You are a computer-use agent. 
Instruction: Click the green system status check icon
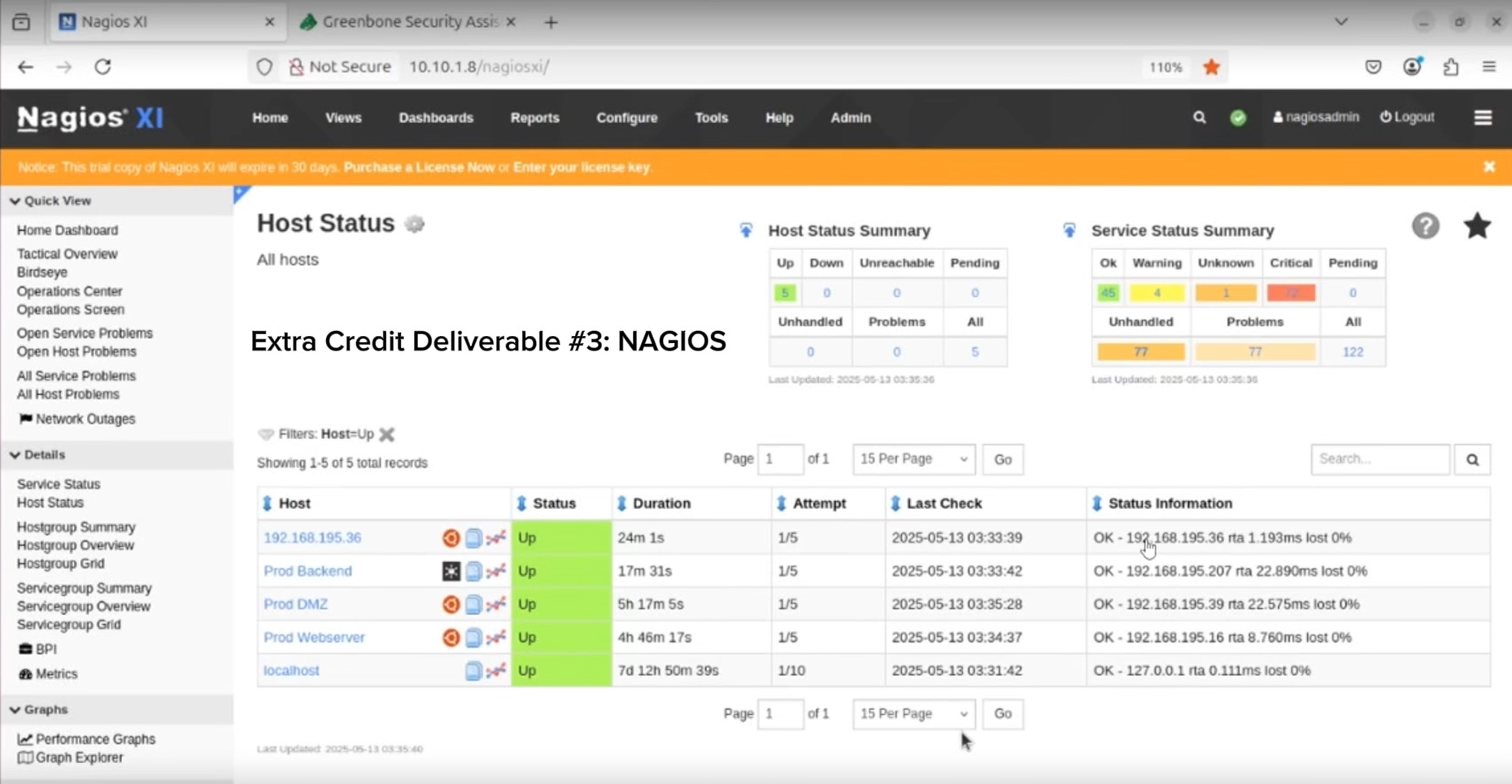(x=1238, y=118)
